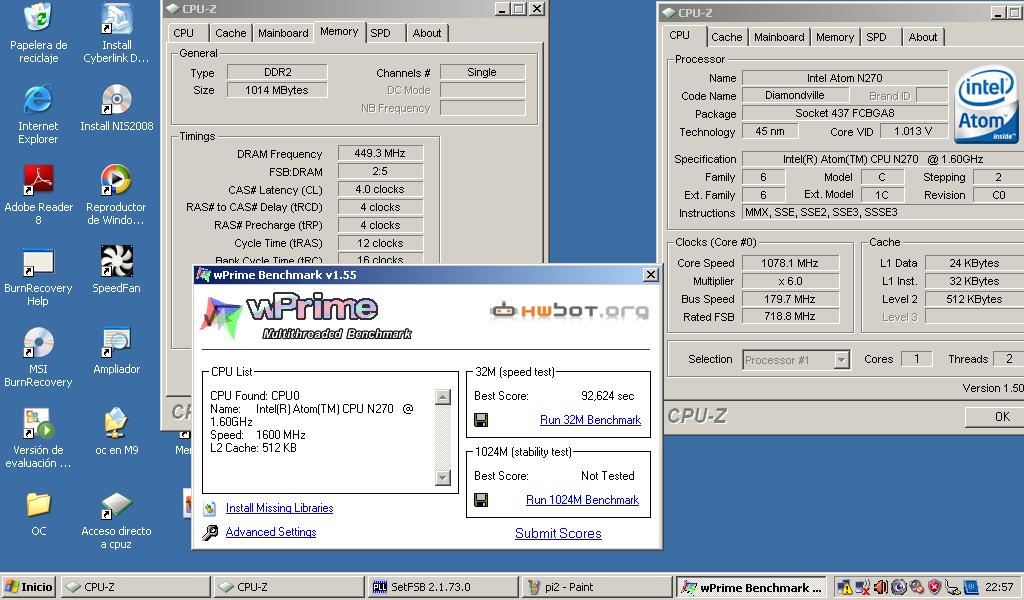Click the Install Missing Libraries link
Image resolution: width=1024 pixels, height=600 pixels.
[x=280, y=508]
